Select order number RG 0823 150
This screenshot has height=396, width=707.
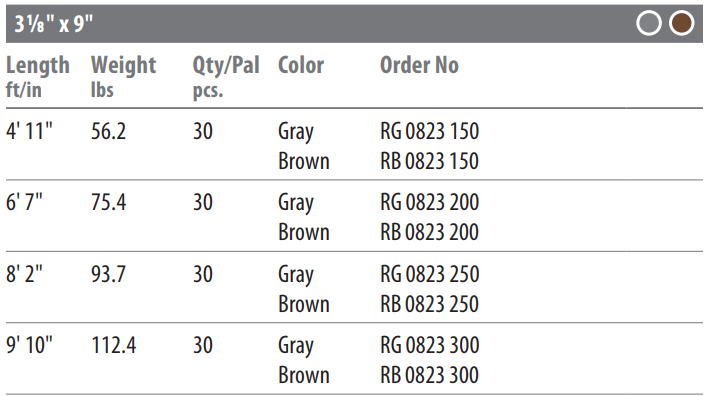430,131
